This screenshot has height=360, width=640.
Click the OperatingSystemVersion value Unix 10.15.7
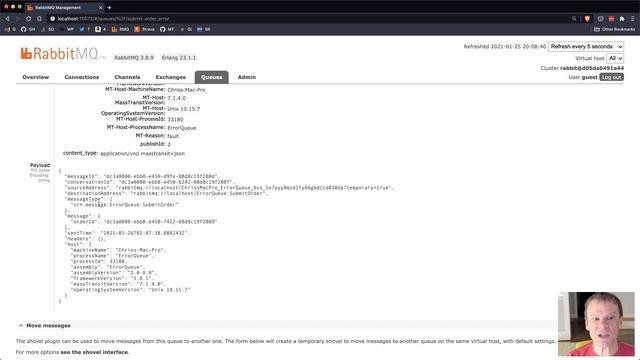(183, 109)
